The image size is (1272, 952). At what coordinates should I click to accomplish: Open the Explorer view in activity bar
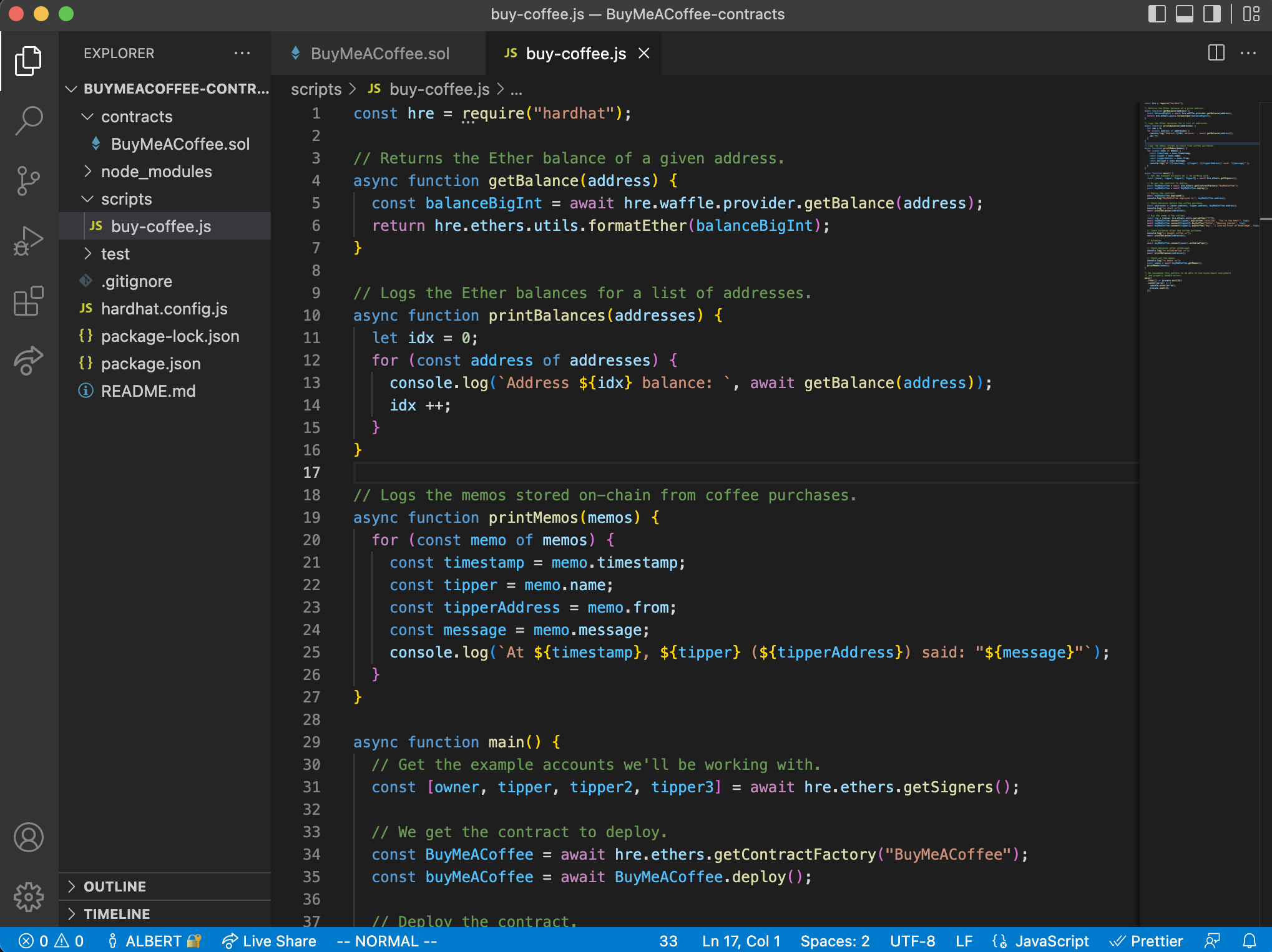pyautogui.click(x=29, y=61)
